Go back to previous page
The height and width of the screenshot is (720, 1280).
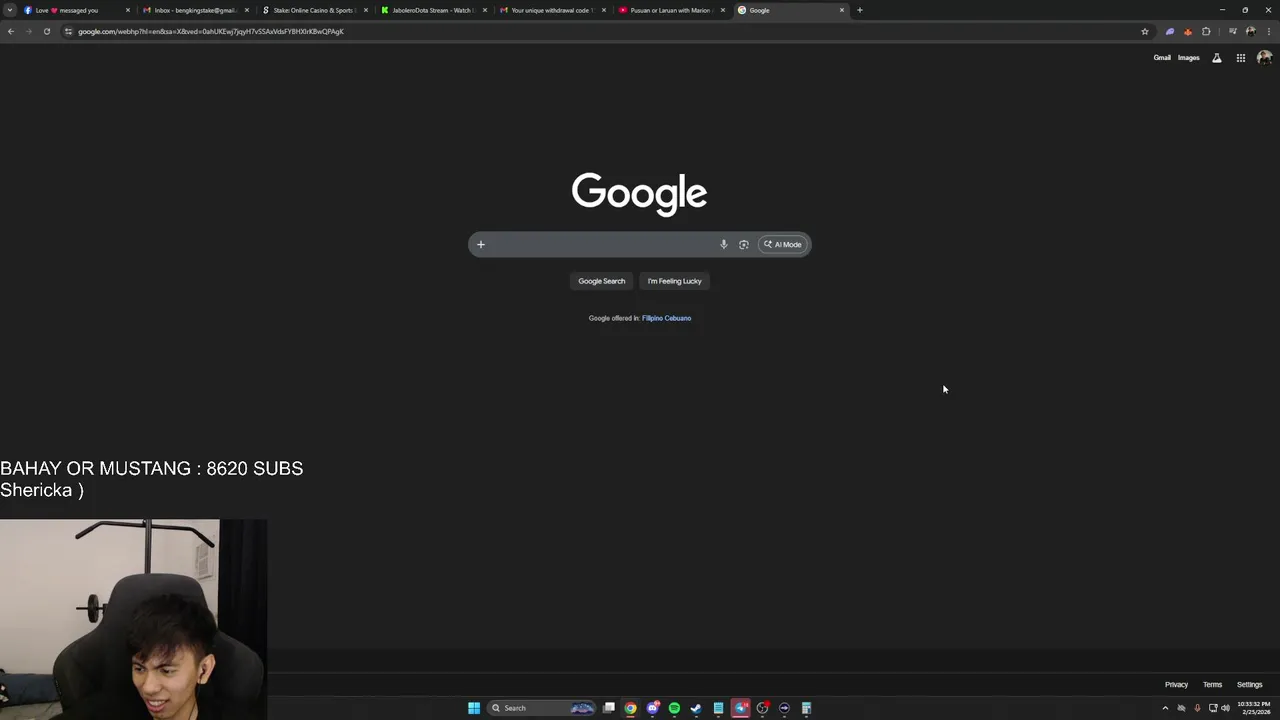11,31
